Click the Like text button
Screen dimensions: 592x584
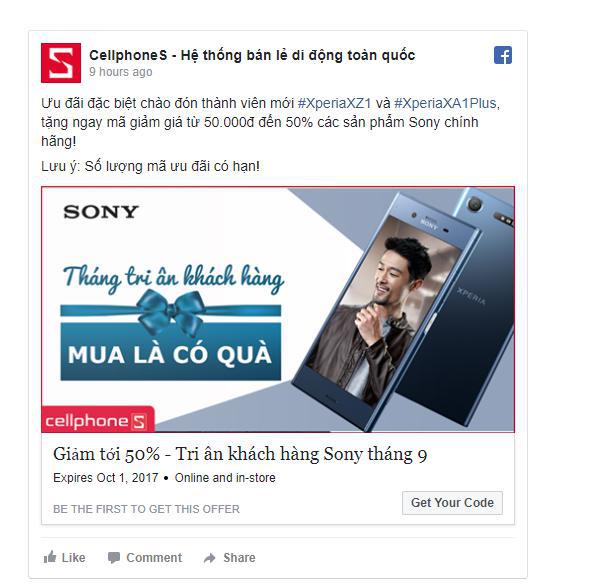pyautogui.click(x=74, y=558)
